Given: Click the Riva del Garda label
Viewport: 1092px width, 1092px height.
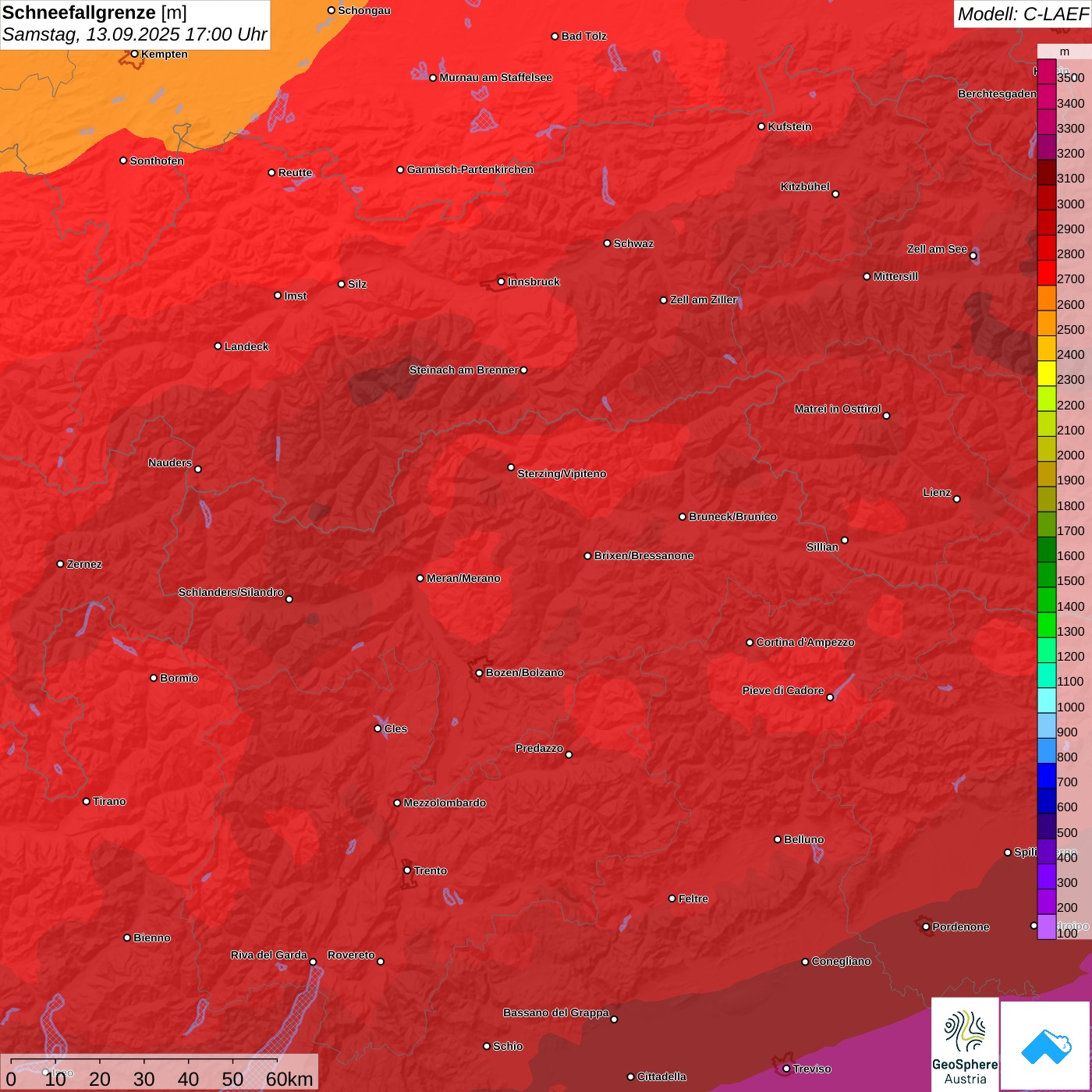Looking at the screenshot, I should coord(269,955).
